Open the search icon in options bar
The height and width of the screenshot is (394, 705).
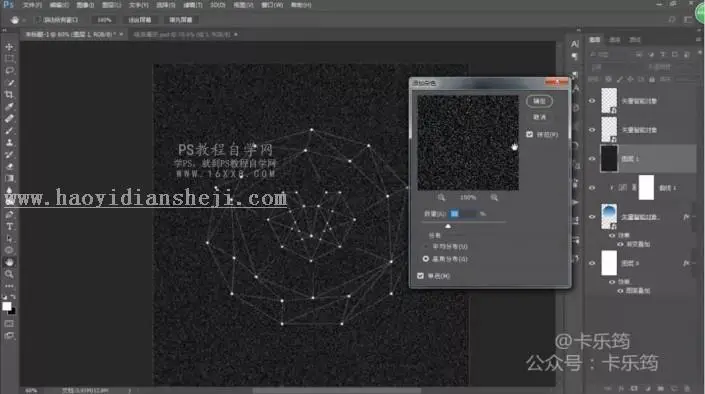tap(672, 20)
